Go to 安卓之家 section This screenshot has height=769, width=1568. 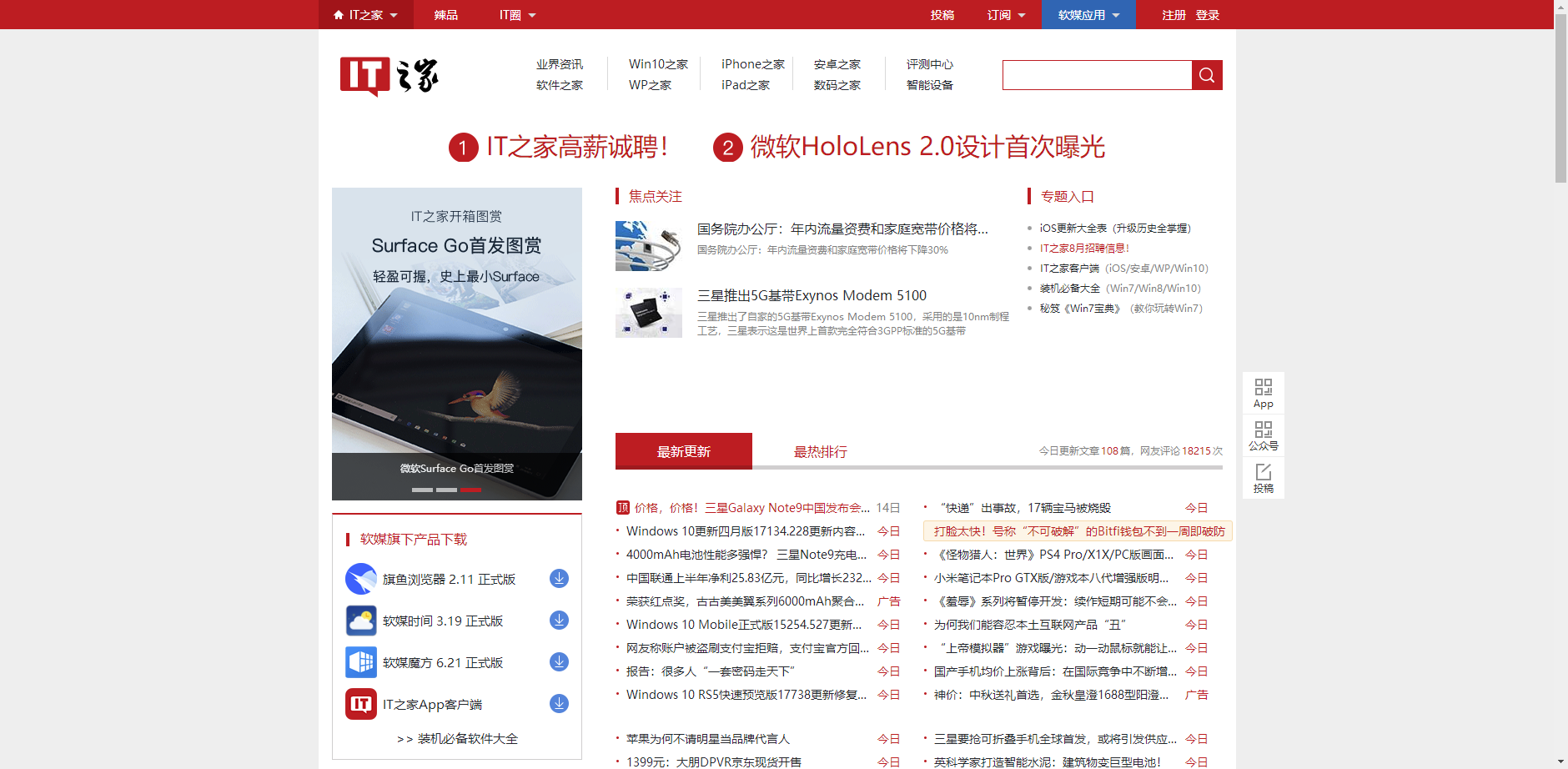(837, 64)
